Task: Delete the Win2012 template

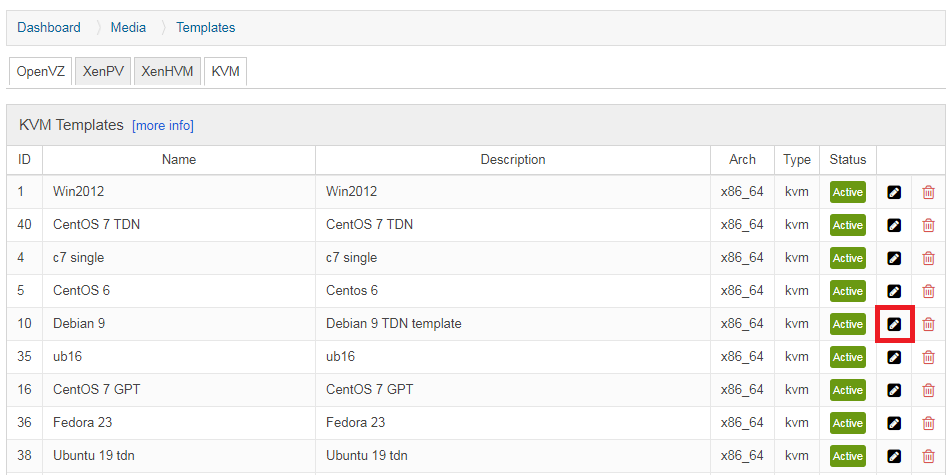Action: click(x=928, y=192)
